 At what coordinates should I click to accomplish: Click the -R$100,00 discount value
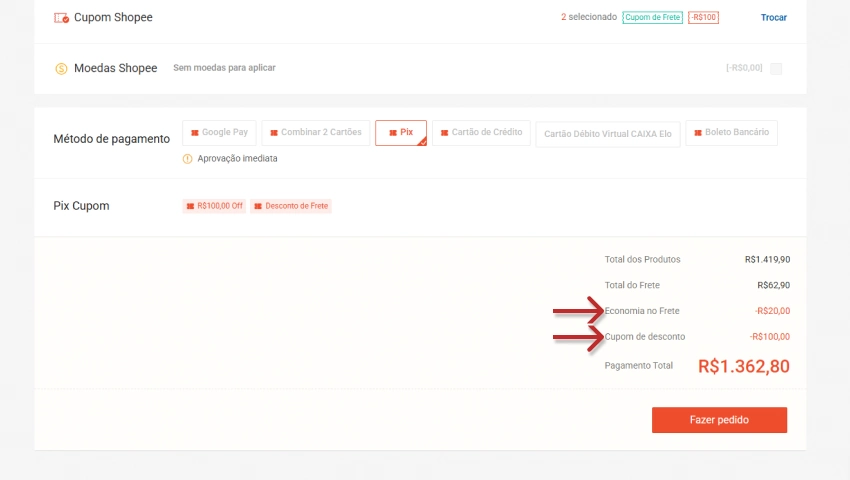coord(770,337)
